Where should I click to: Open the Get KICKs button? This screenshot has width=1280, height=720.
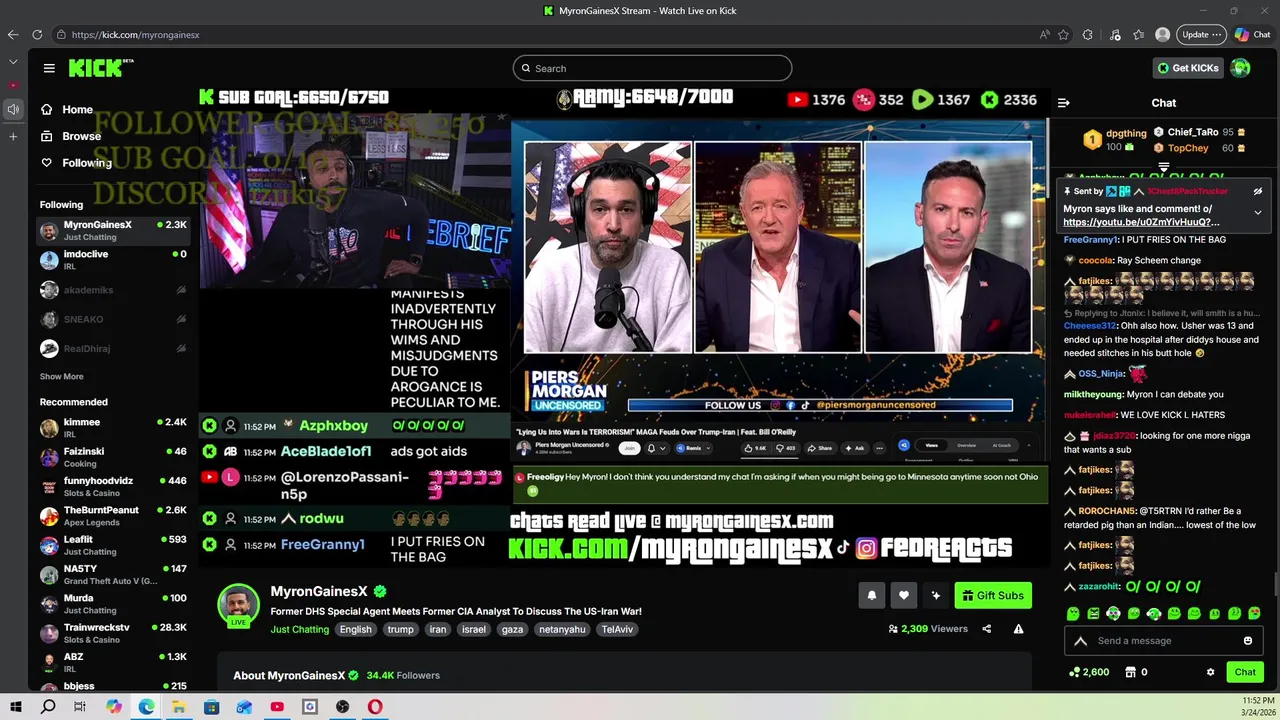pyautogui.click(x=1188, y=68)
